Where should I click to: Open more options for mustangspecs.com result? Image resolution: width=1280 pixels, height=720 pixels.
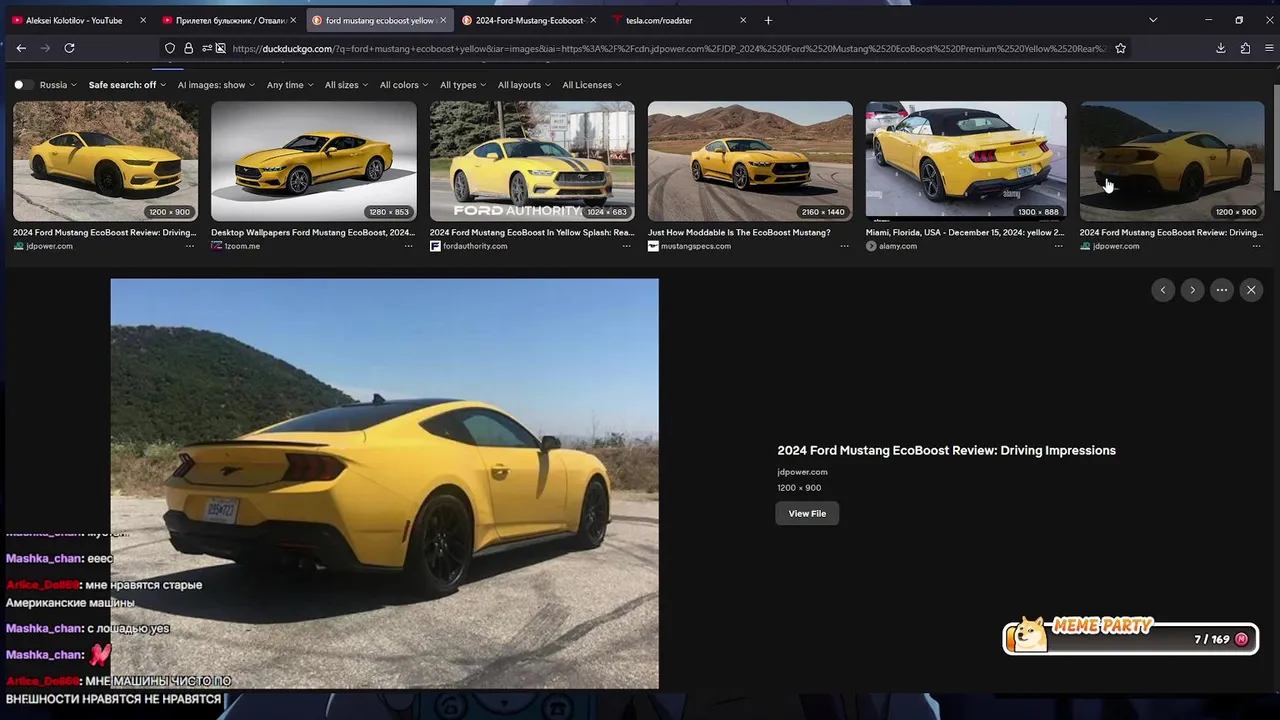(844, 246)
